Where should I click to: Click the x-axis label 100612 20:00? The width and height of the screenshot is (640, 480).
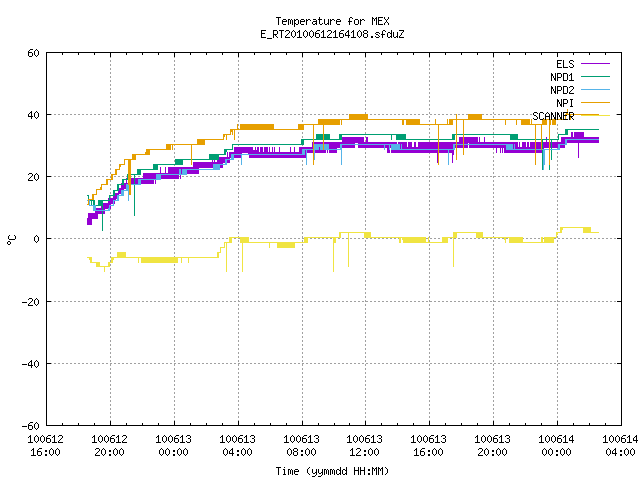[109, 446]
